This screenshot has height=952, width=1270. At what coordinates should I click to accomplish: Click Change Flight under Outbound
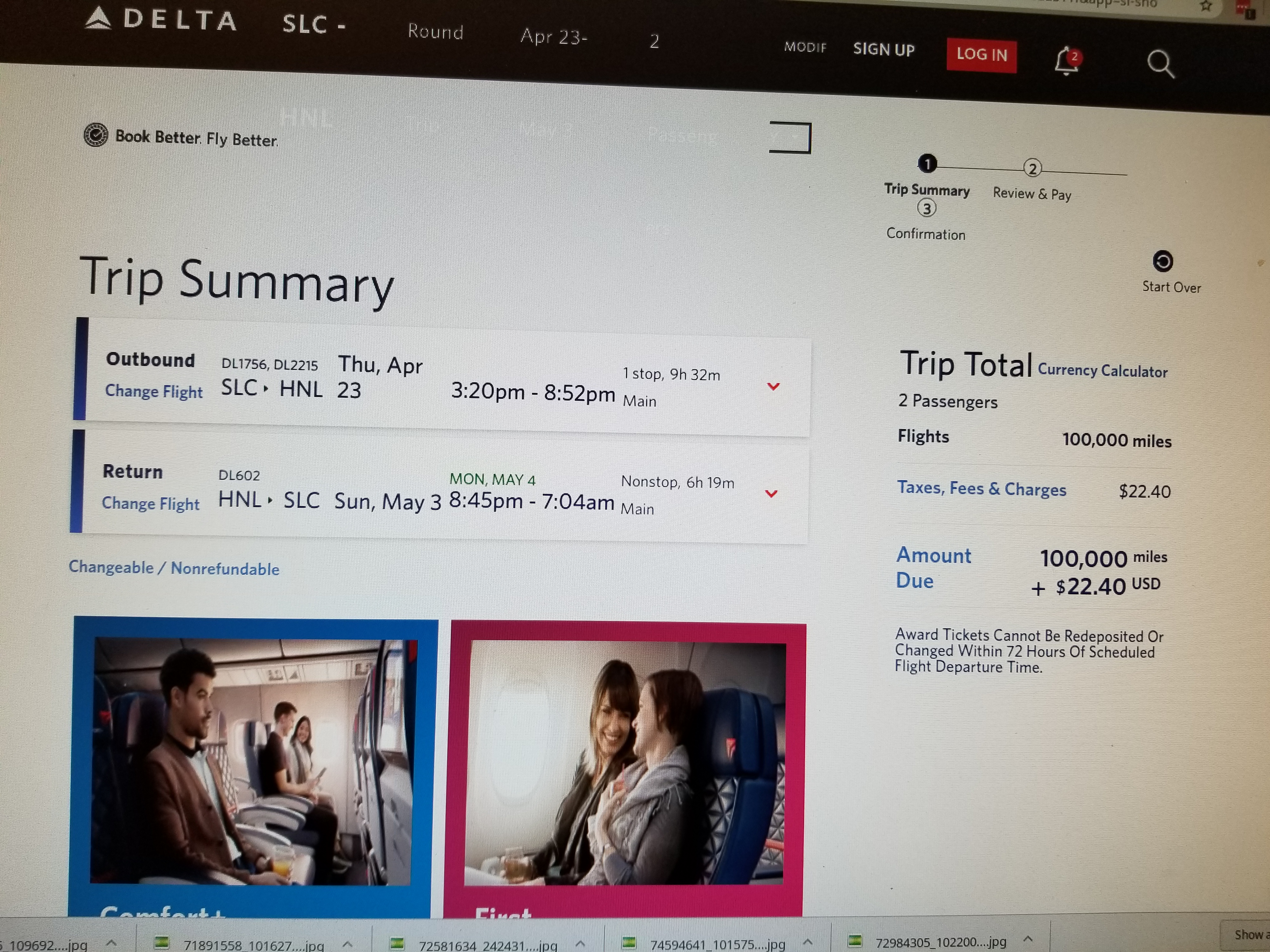click(154, 391)
